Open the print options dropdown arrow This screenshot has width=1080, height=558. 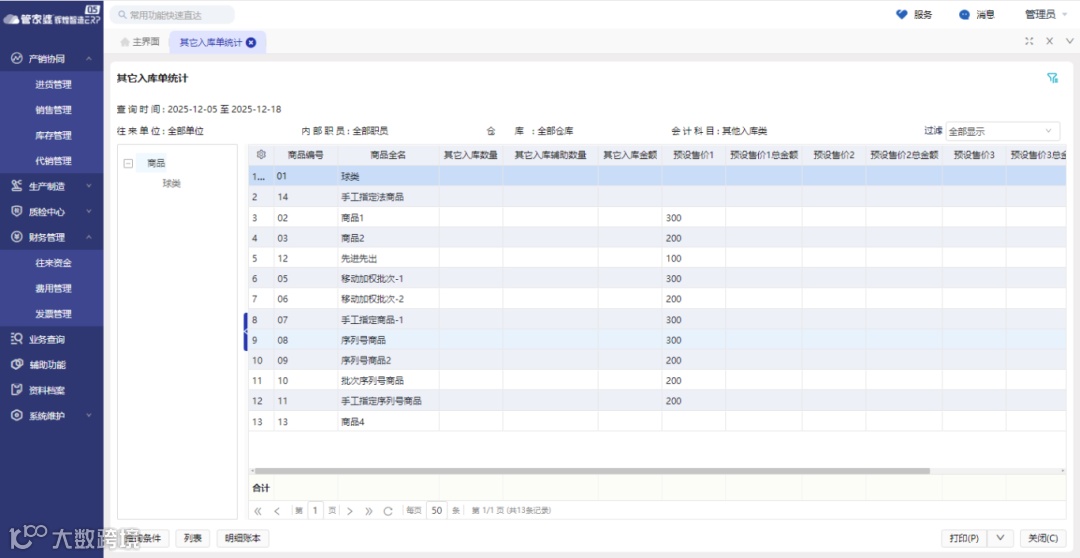click(1001, 538)
